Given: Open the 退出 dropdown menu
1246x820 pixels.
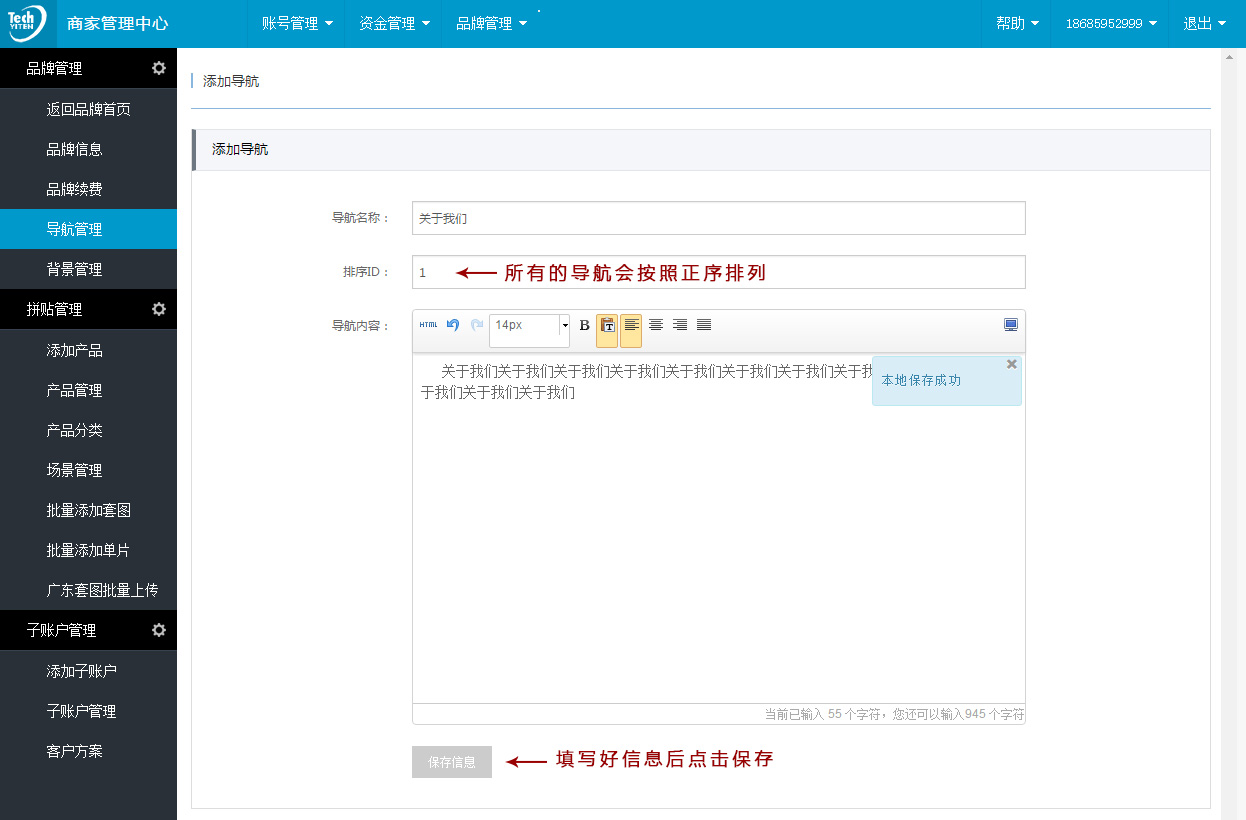Looking at the screenshot, I should (1204, 24).
